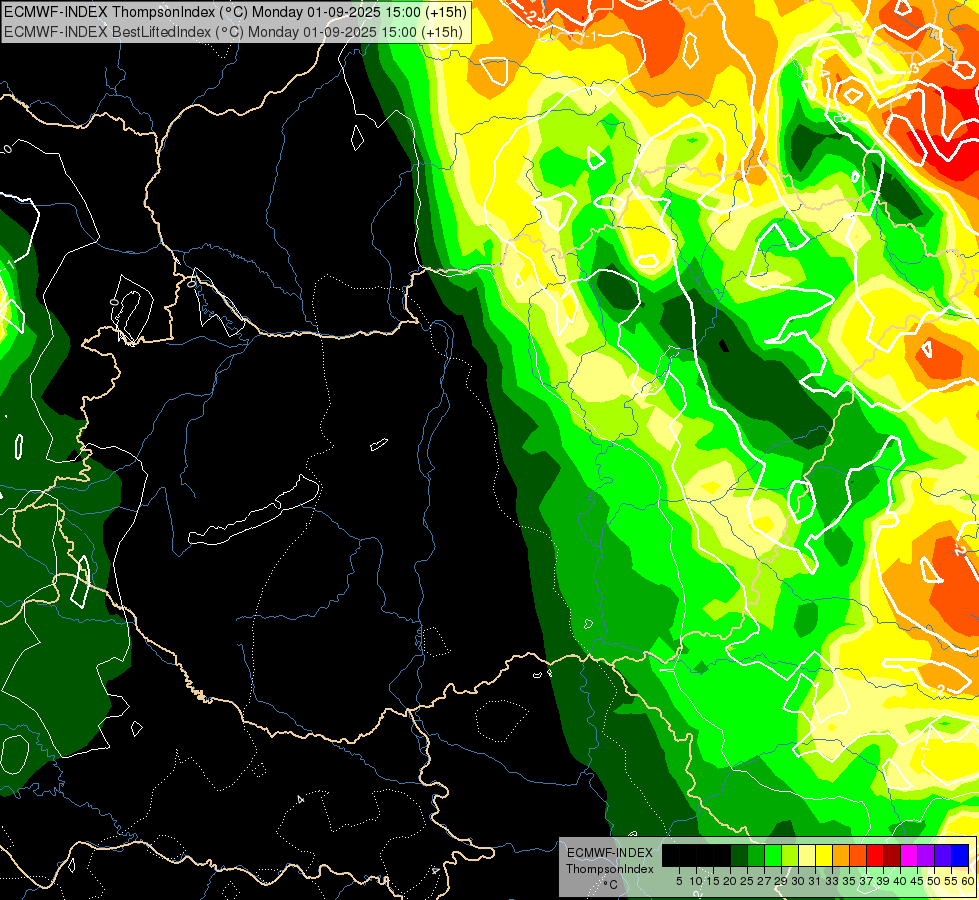
Task: Select the bright red 37–39 legend swatch
Action: tap(875, 855)
